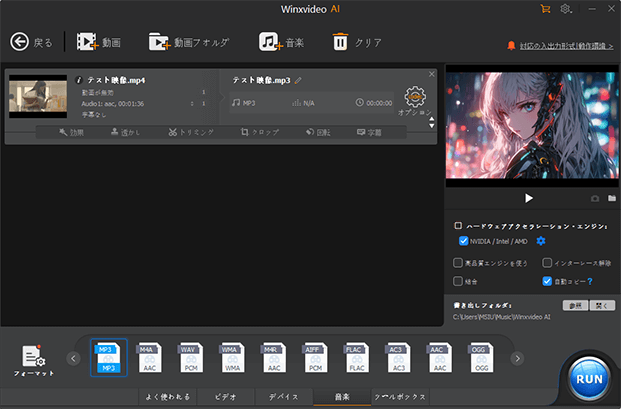Open 自動コピー help question mark
Viewport: 621px width, 409px height.
(590, 282)
